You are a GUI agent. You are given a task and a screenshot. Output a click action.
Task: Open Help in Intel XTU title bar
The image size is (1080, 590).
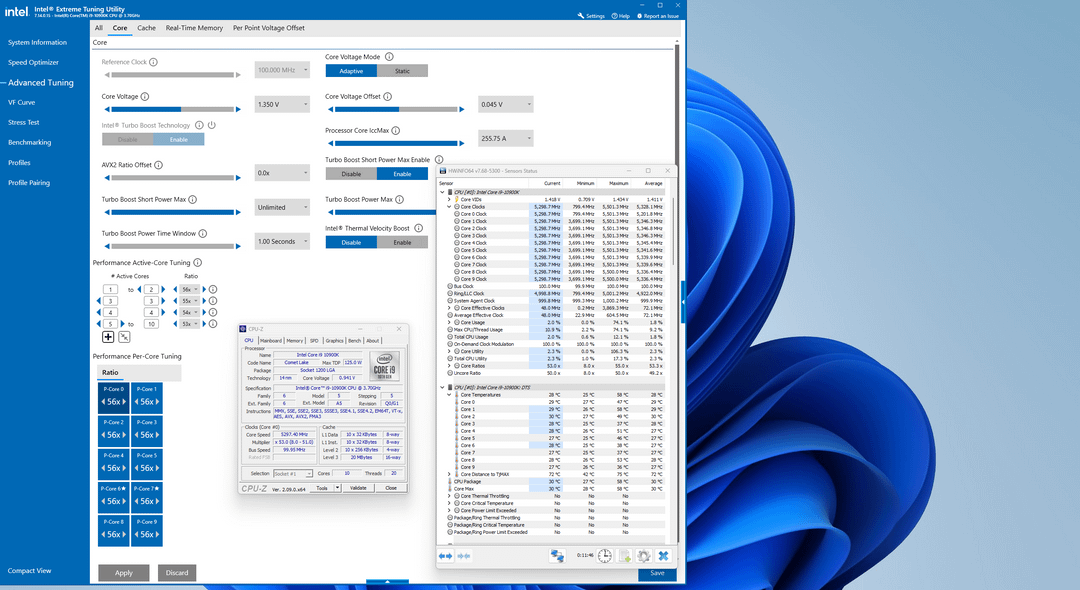pos(621,16)
